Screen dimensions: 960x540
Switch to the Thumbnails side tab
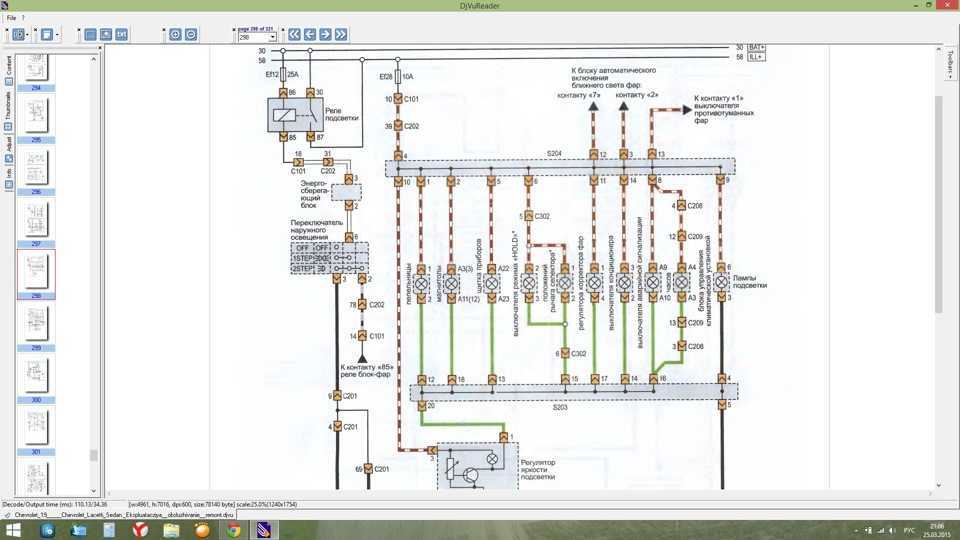pos(8,105)
